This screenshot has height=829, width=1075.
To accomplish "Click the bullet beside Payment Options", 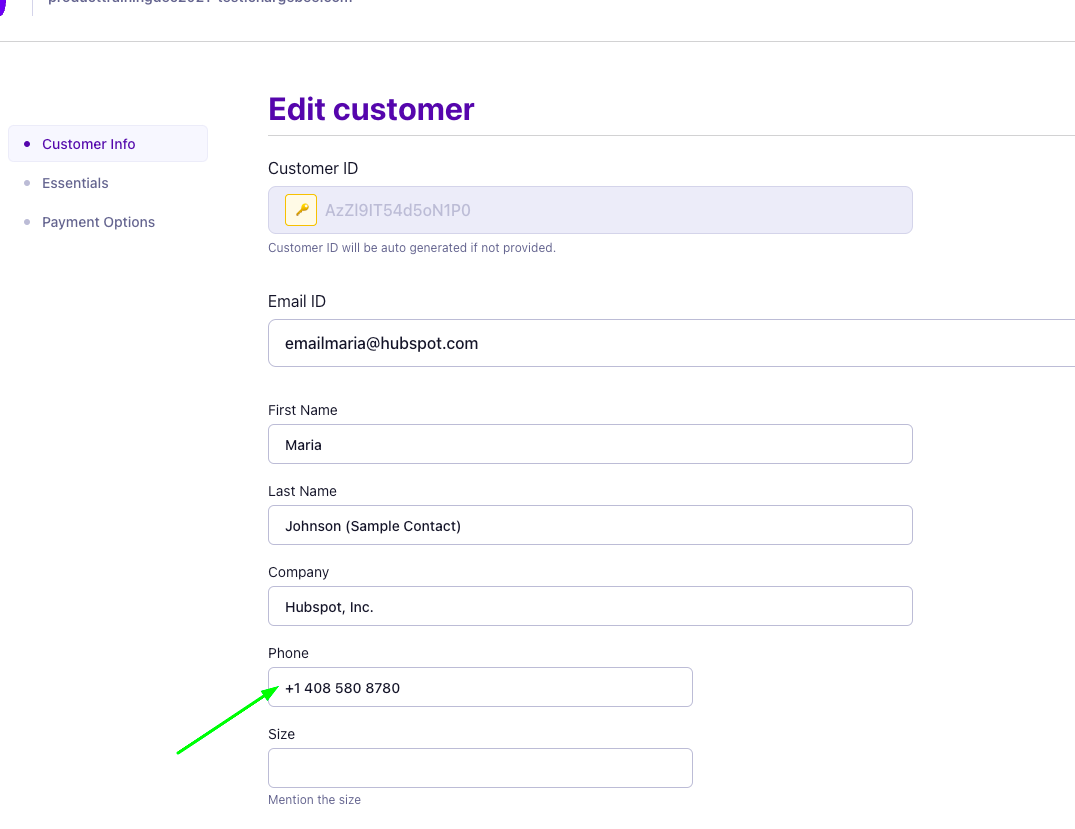I will (x=27, y=222).
